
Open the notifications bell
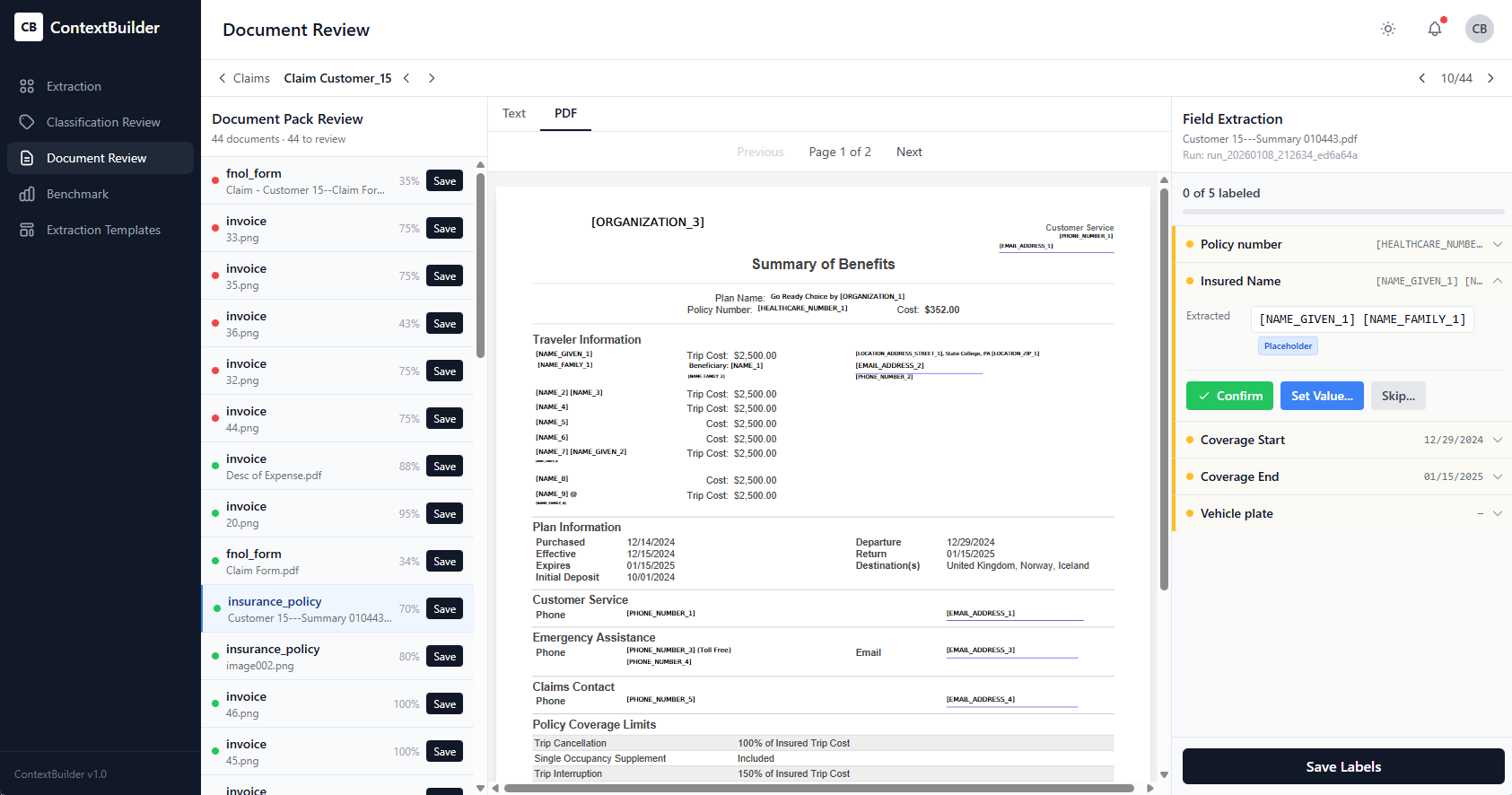pos(1435,29)
